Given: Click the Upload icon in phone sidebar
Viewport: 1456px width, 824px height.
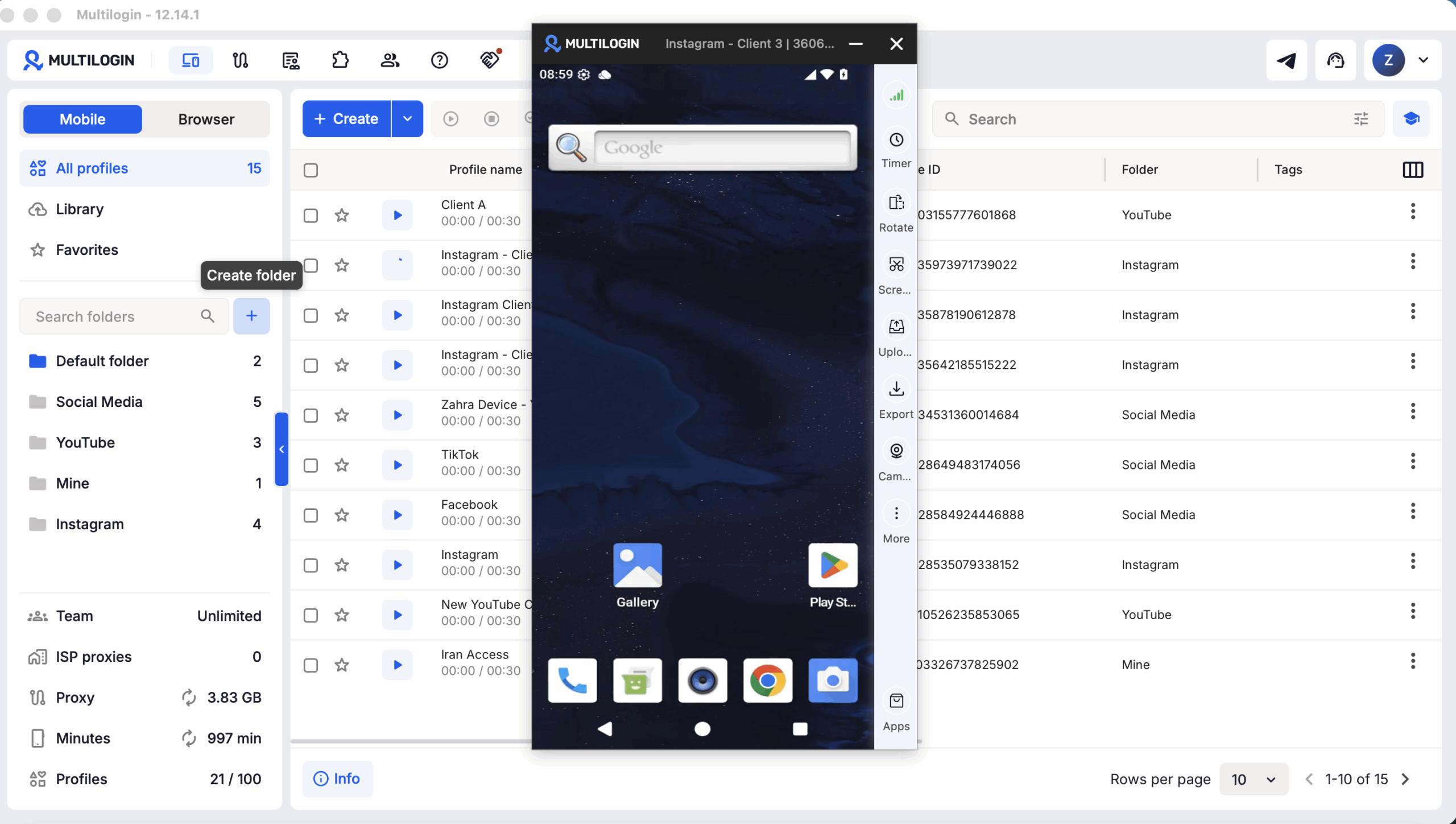Looking at the screenshot, I should (896, 327).
